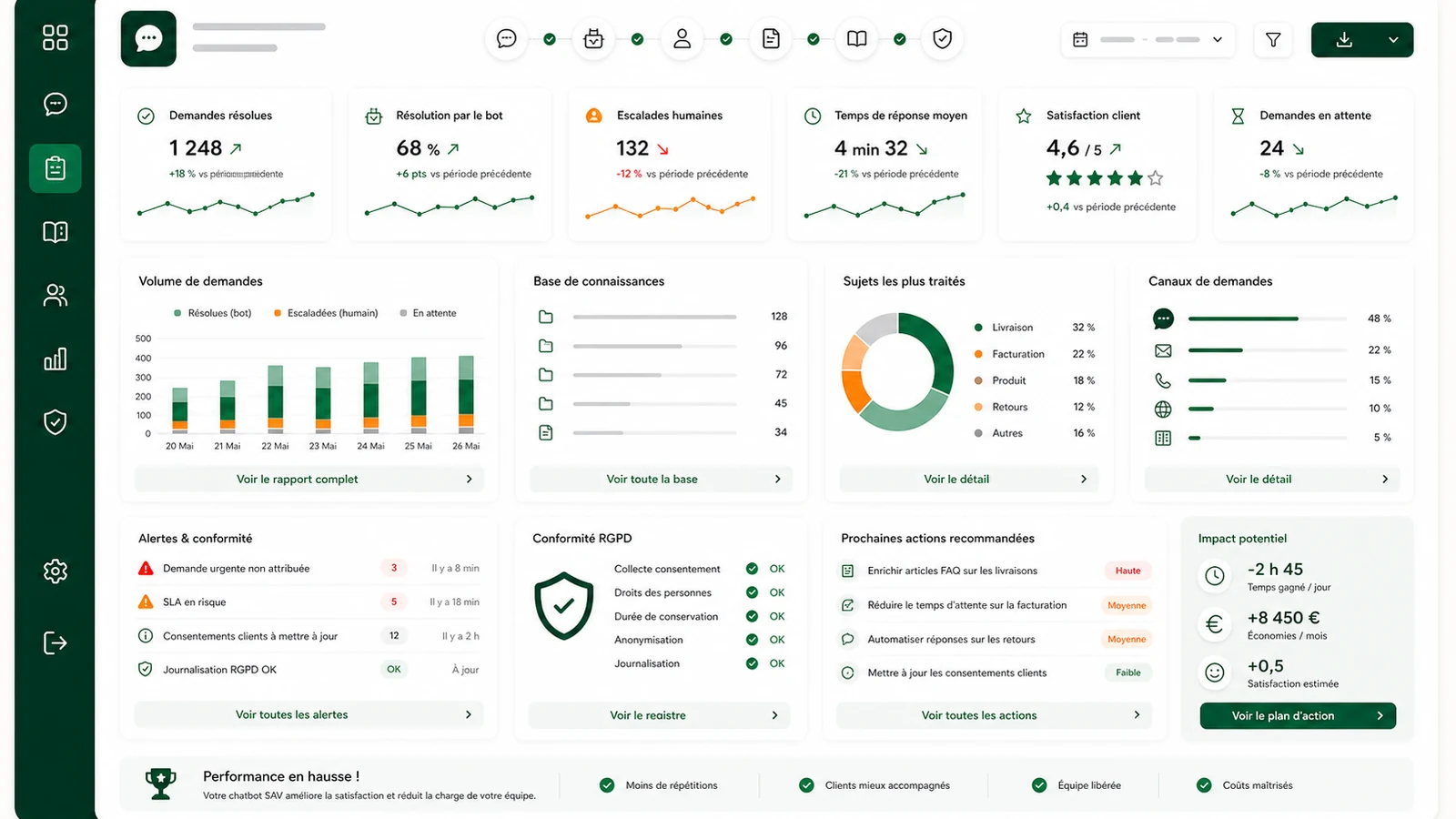The image size is (1456, 819).
Task: Click the logout icon in sidebar
Action: pyautogui.click(x=56, y=643)
